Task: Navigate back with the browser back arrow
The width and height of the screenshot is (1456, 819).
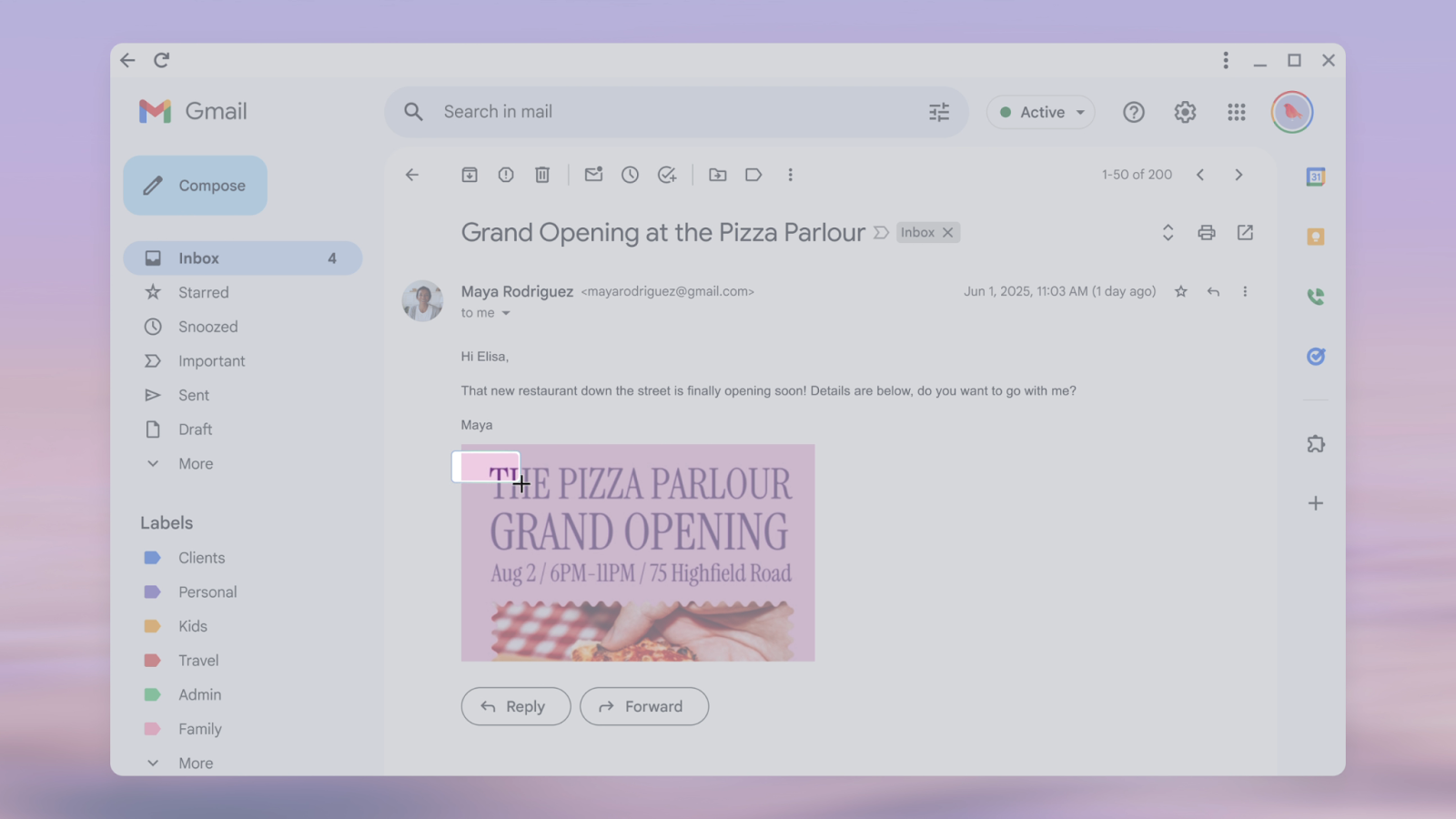Action: 127,60
